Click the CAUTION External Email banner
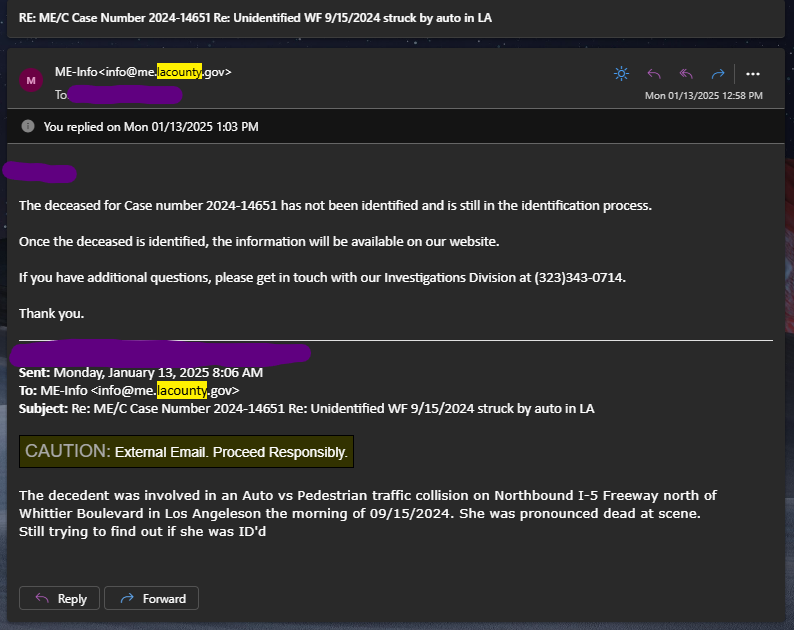 coord(186,452)
